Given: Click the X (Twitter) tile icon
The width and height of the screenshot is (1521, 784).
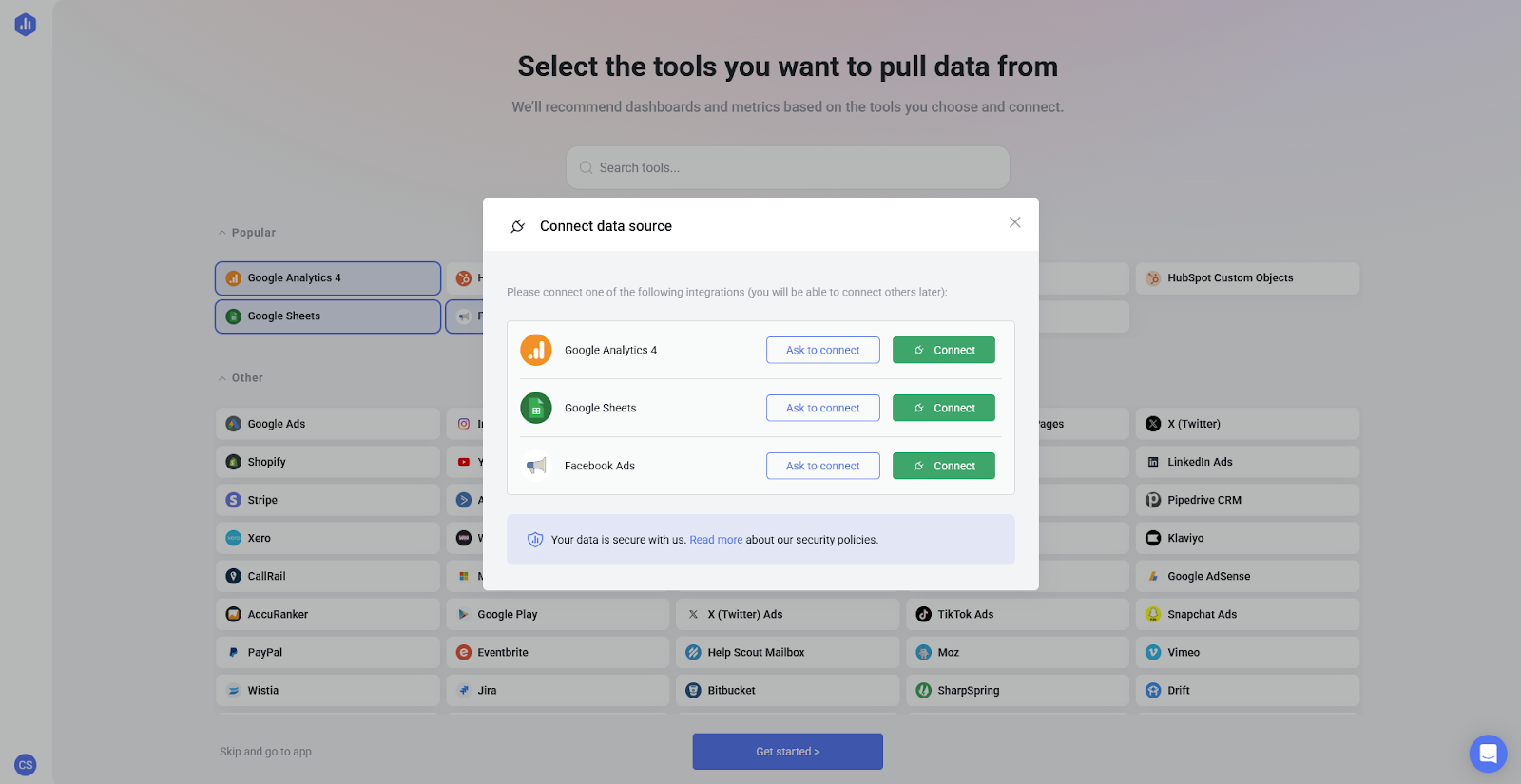Looking at the screenshot, I should 1153,424.
